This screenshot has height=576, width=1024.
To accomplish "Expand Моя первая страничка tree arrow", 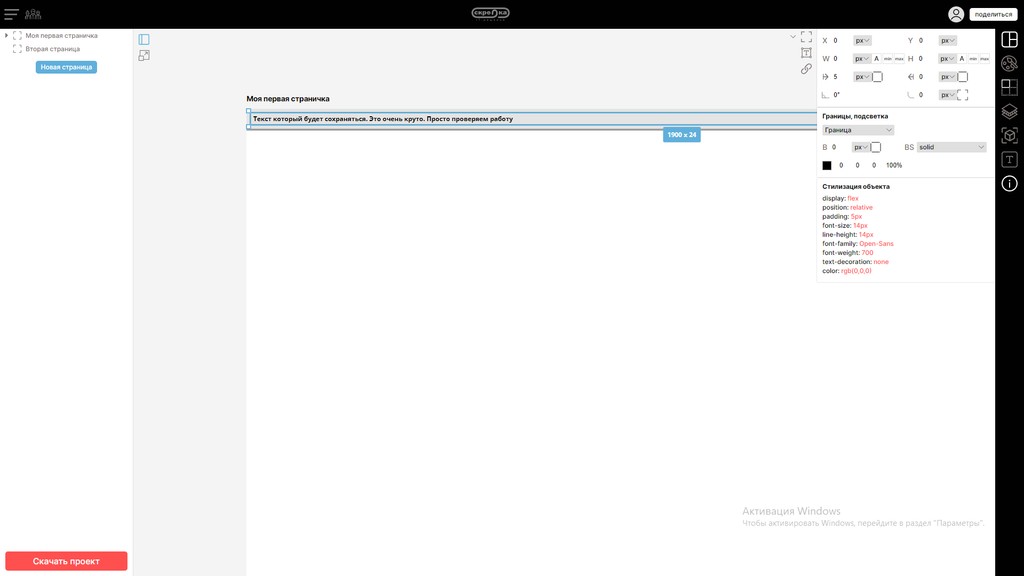I will tap(7, 36).
